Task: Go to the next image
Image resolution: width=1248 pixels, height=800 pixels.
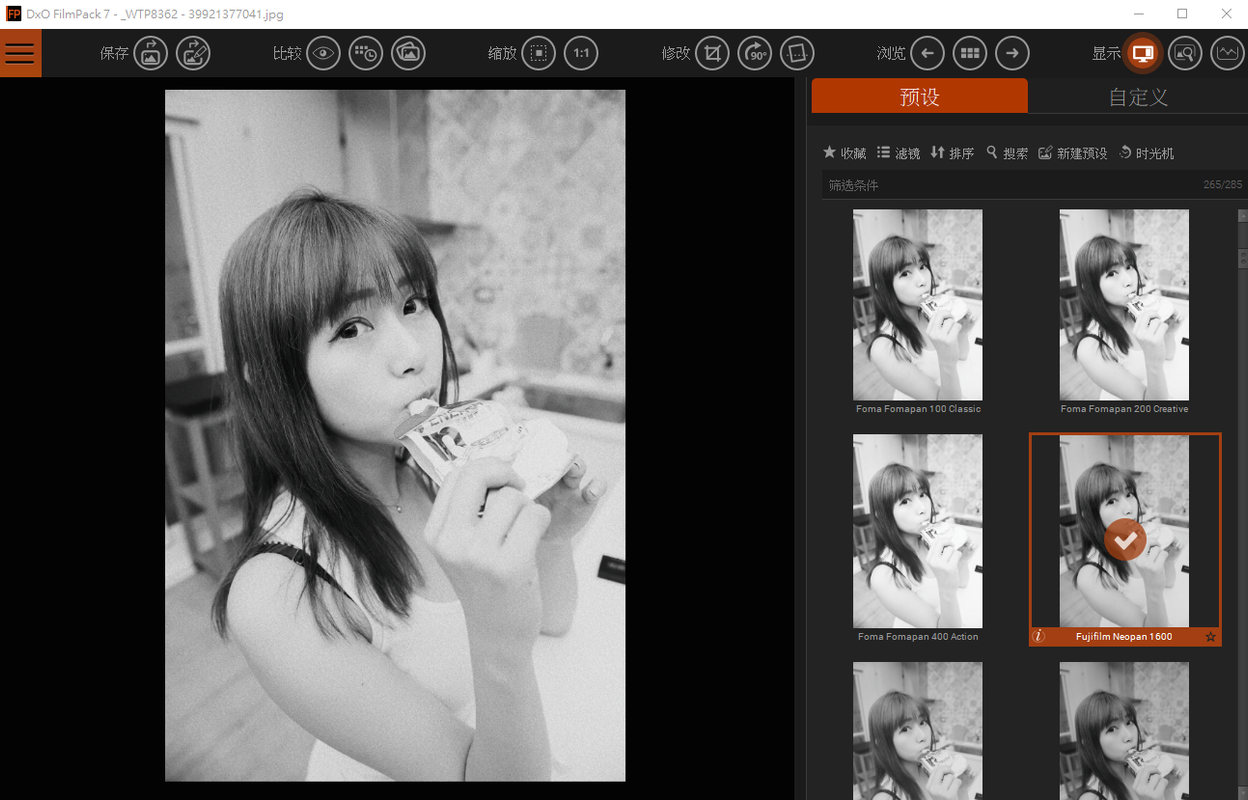Action: tap(1013, 53)
